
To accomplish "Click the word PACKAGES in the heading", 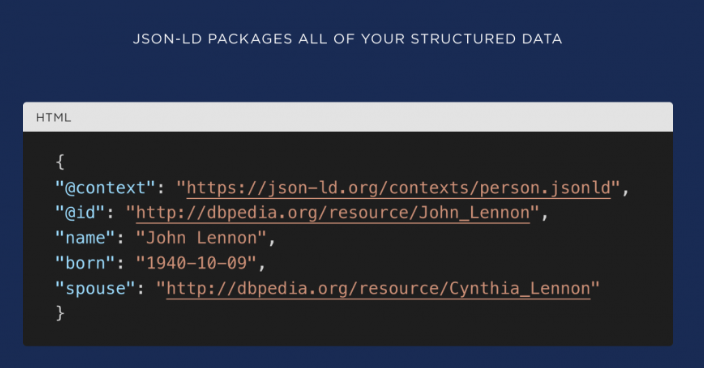I will 250,39.
